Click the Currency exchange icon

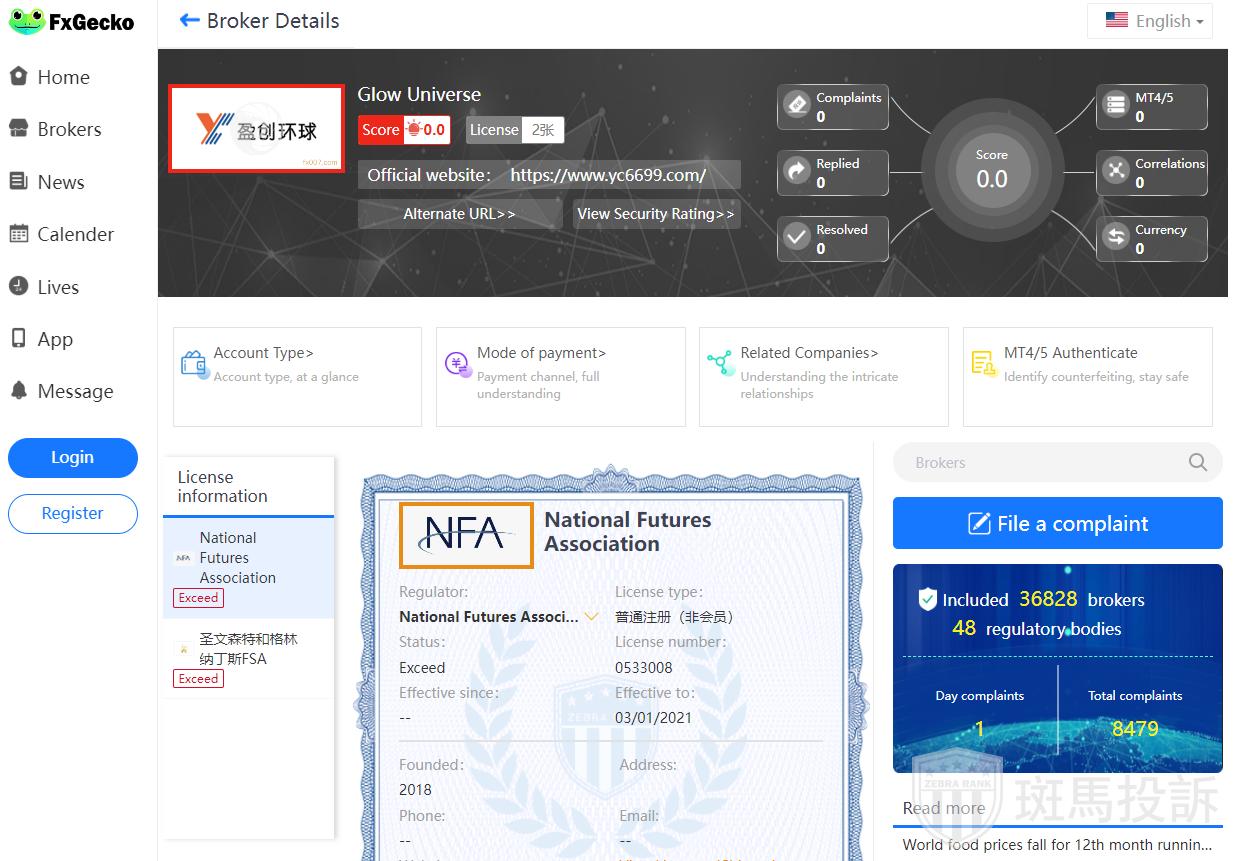[x=1115, y=238]
